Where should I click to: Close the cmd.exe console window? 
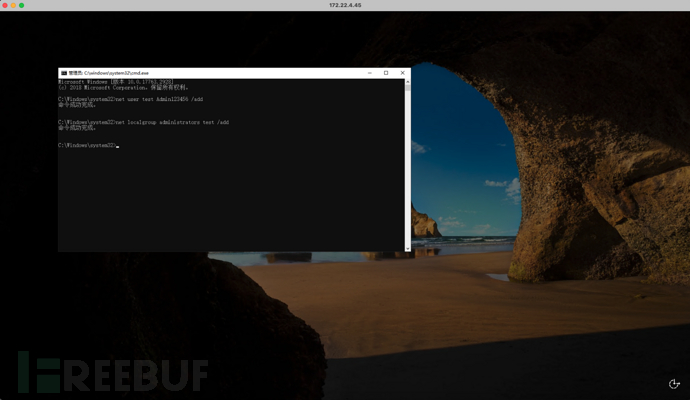[x=403, y=73]
